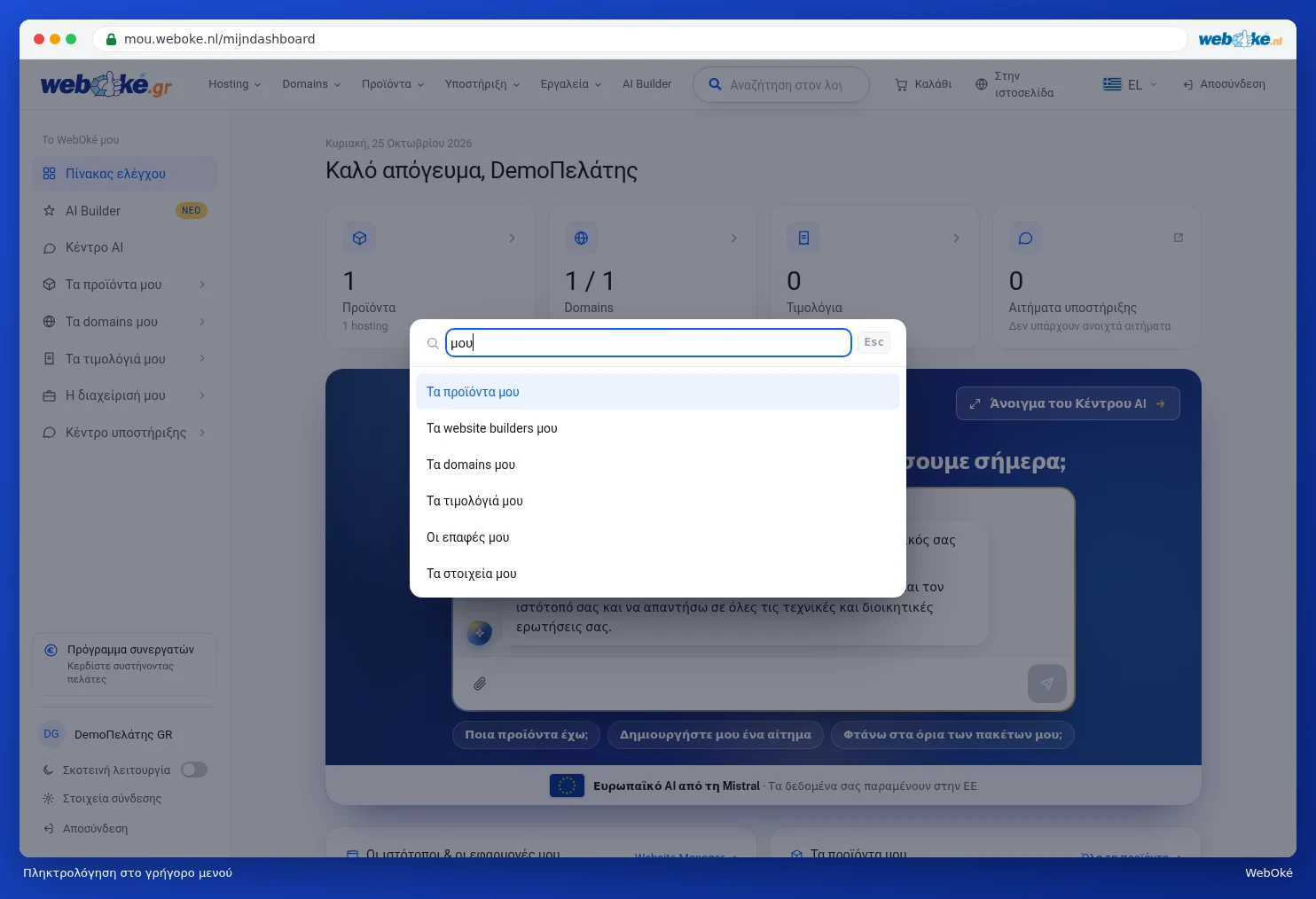1316x899 pixels.
Task: Expand Τα τιμολόγιά μου in sidebar
Action: pyautogui.click(x=124, y=359)
